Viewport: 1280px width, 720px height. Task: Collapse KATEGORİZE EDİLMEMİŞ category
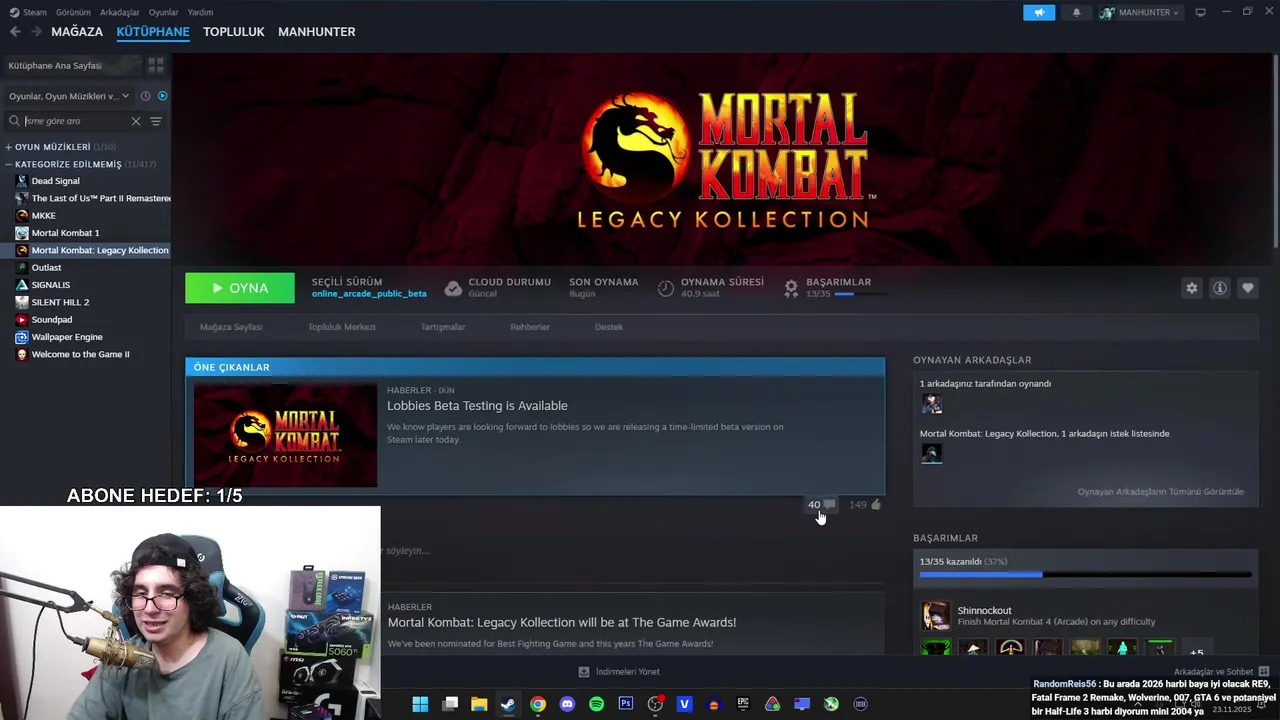[x=80, y=164]
